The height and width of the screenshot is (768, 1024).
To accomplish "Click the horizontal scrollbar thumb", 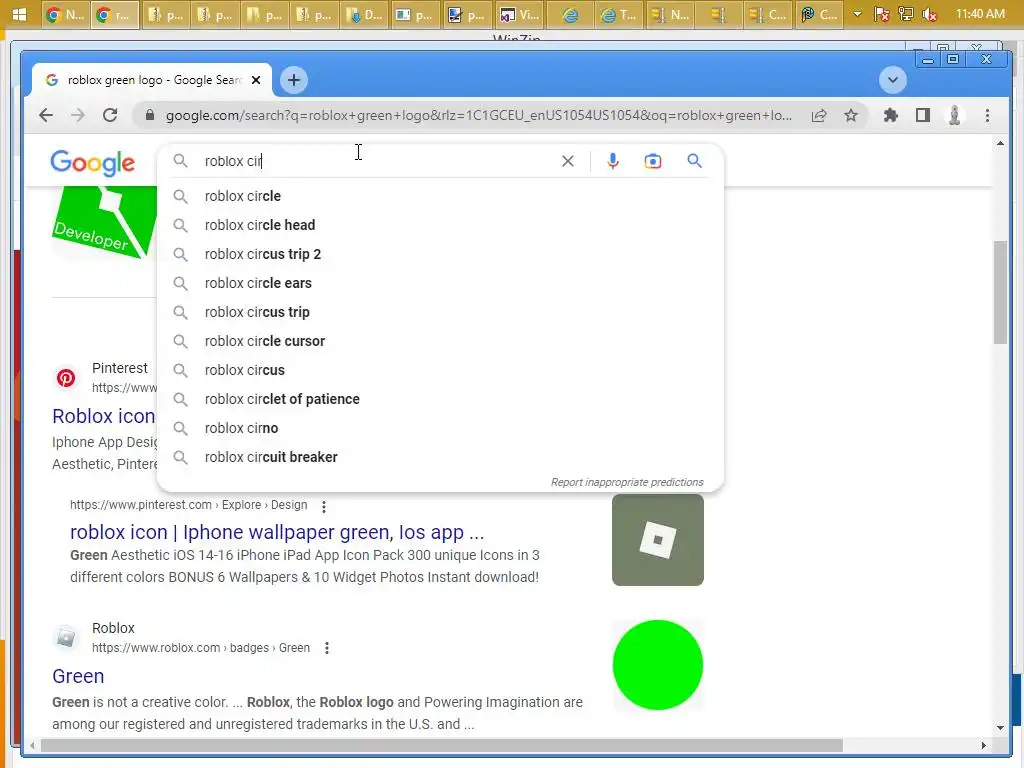I will pyautogui.click(x=441, y=745).
